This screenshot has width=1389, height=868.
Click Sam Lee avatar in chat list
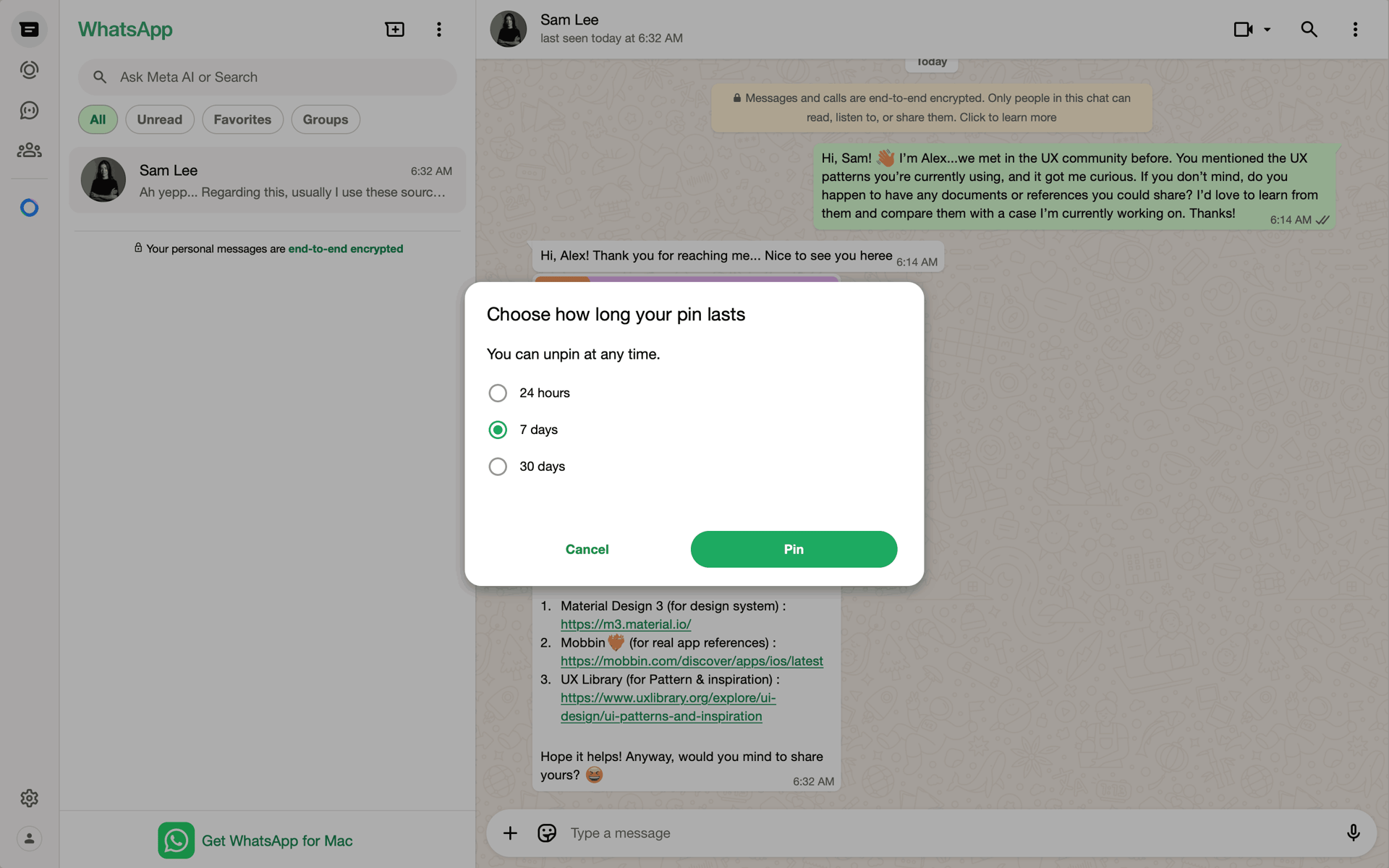103,179
